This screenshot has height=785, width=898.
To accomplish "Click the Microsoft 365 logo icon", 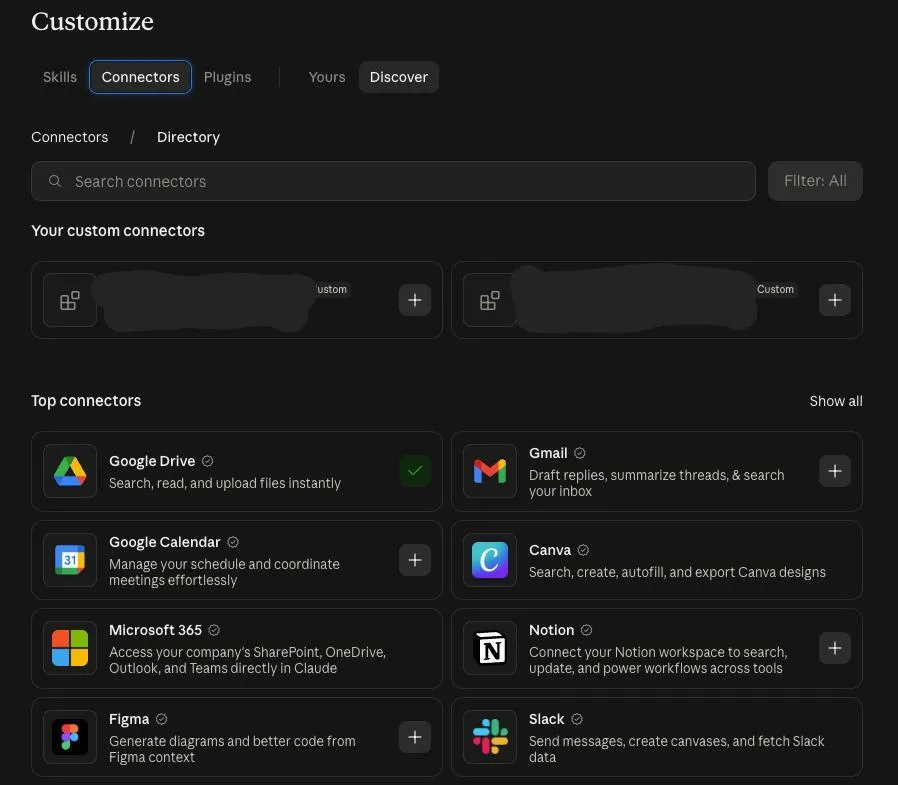I will click(70, 648).
